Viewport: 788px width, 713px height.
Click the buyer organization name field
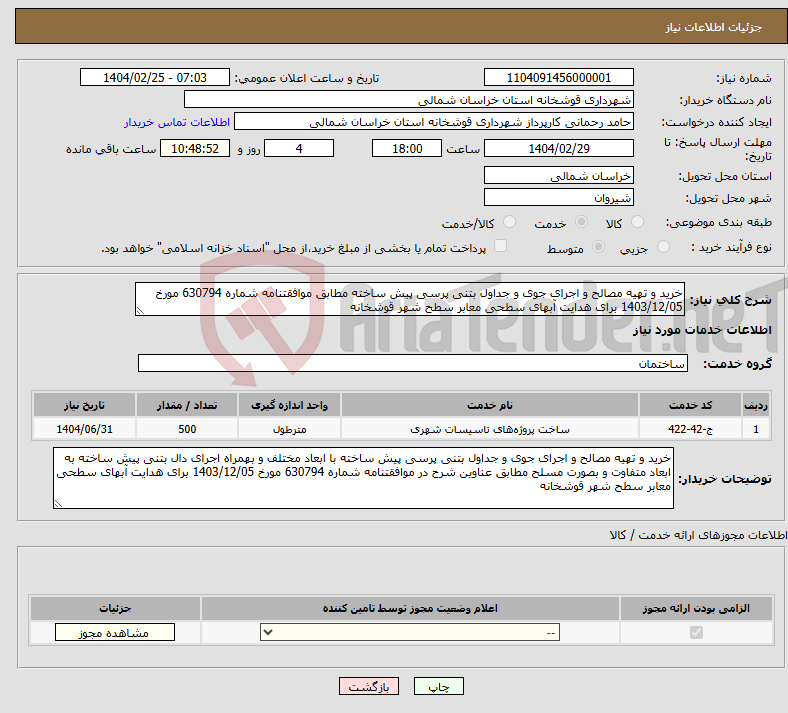409,99
